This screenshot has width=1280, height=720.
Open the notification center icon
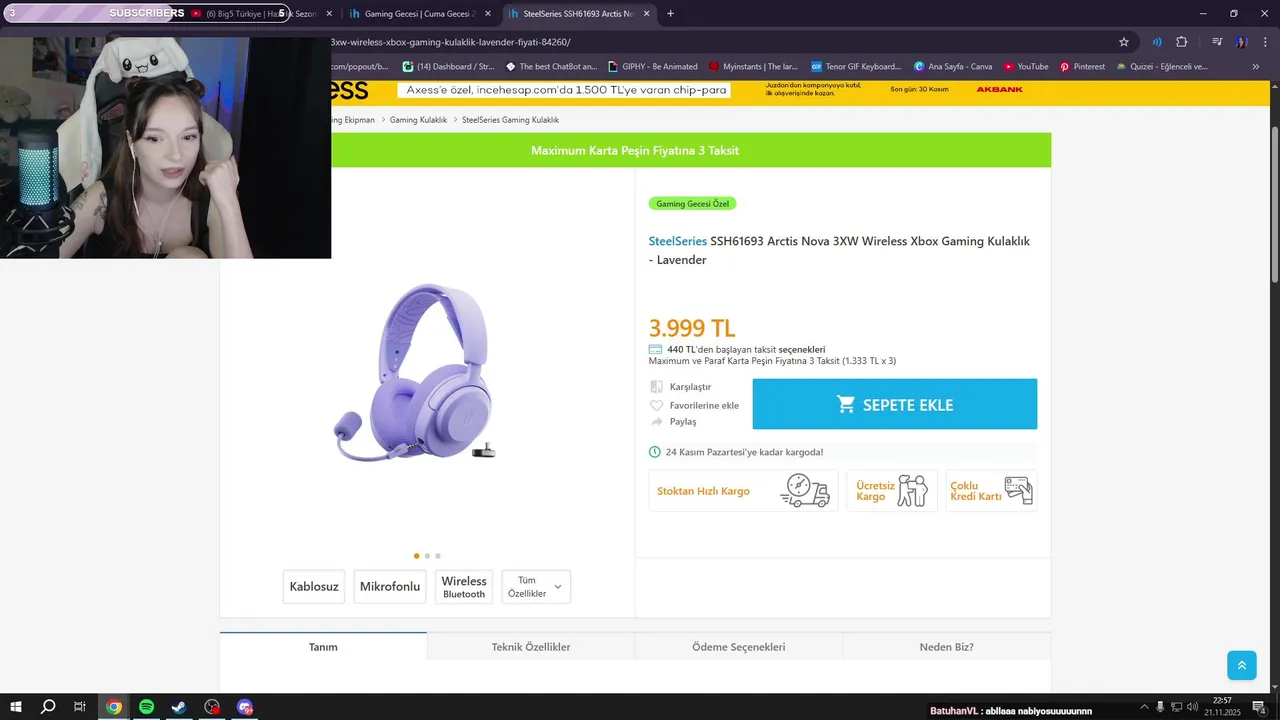coord(1259,707)
